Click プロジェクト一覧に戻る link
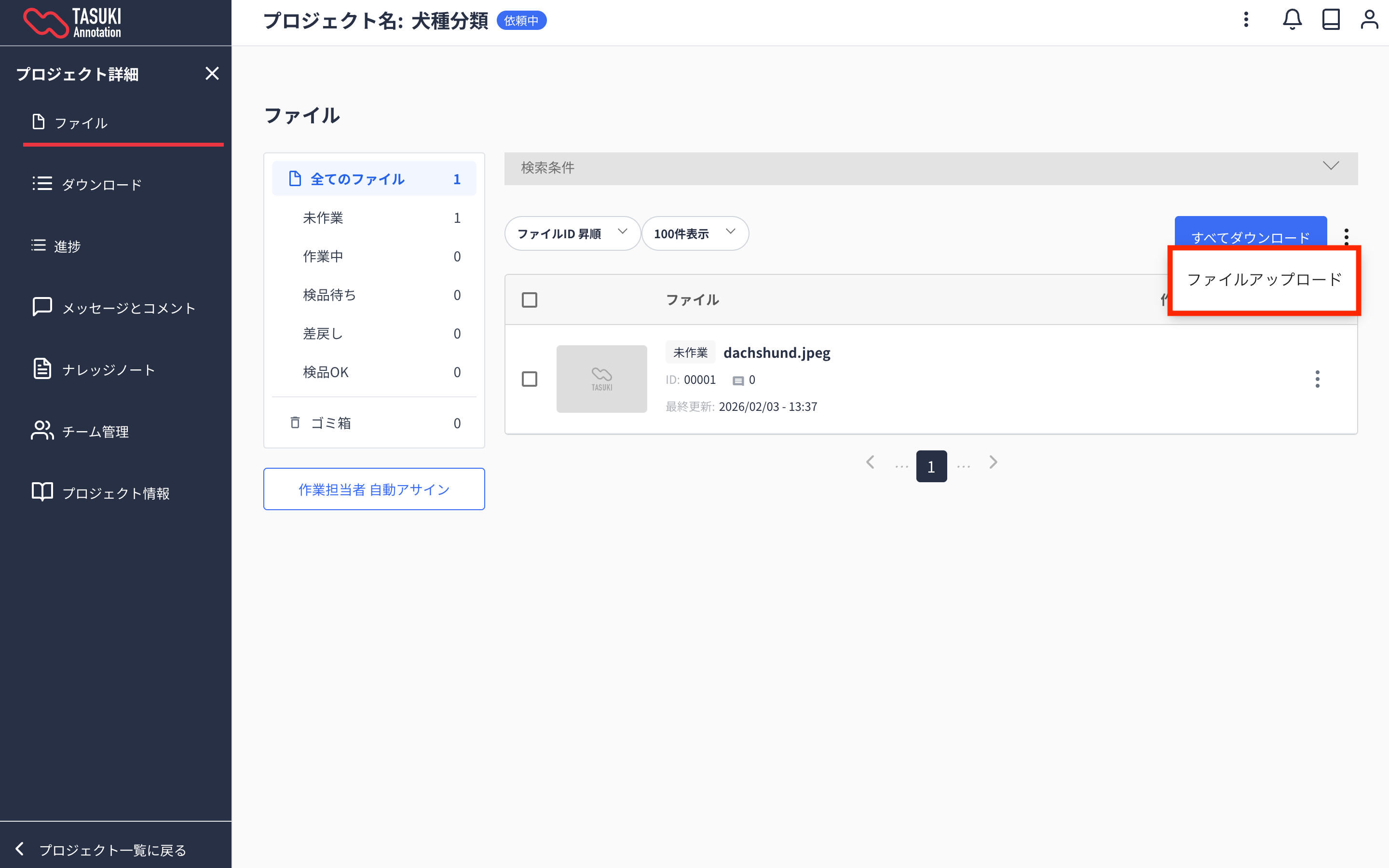 tap(112, 850)
